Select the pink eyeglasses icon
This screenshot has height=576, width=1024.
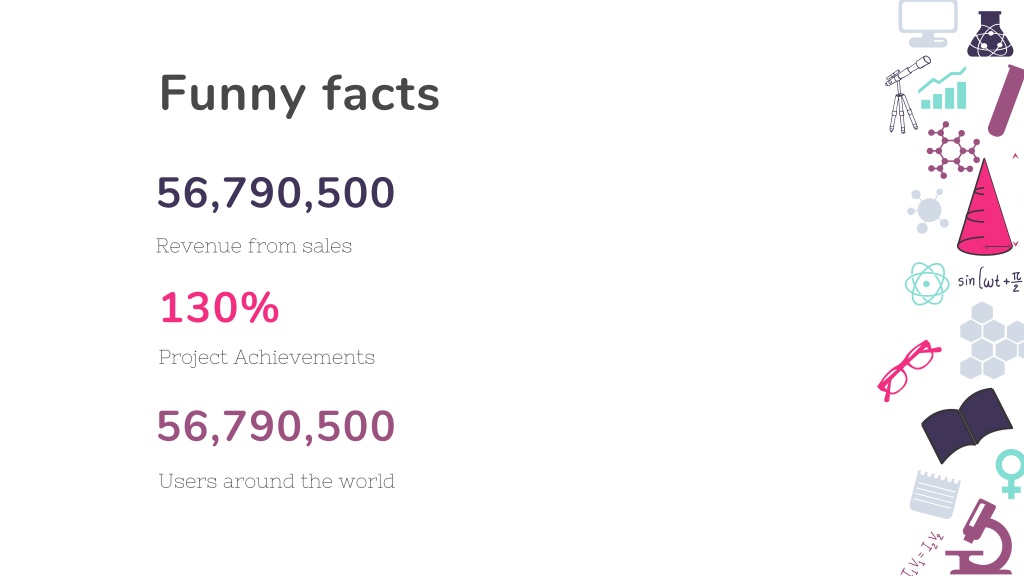coord(908,370)
